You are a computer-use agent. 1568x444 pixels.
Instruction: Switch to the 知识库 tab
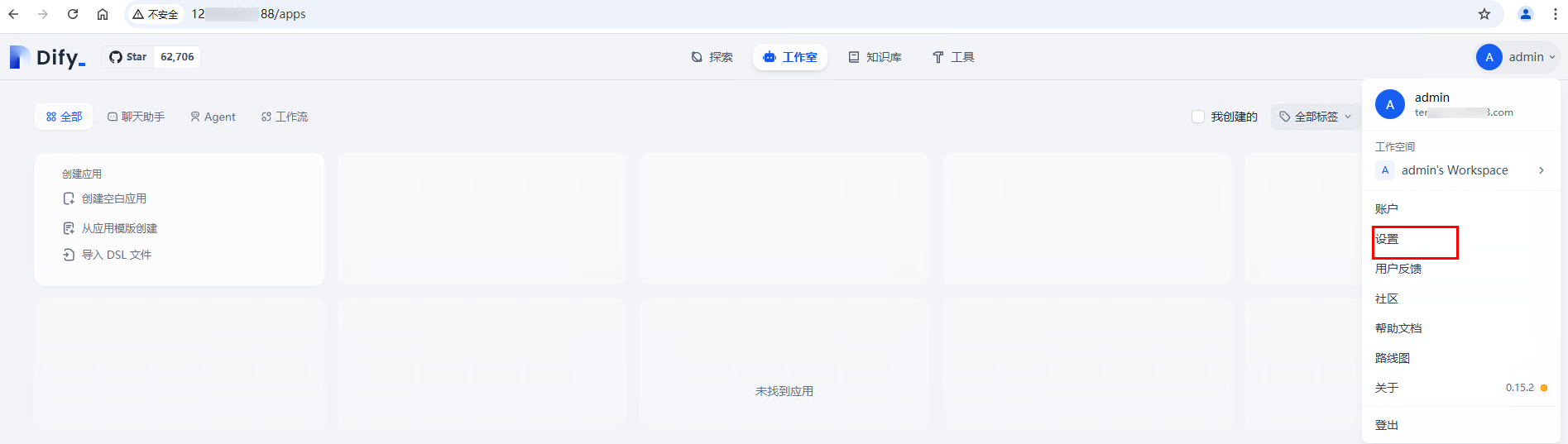tap(875, 57)
